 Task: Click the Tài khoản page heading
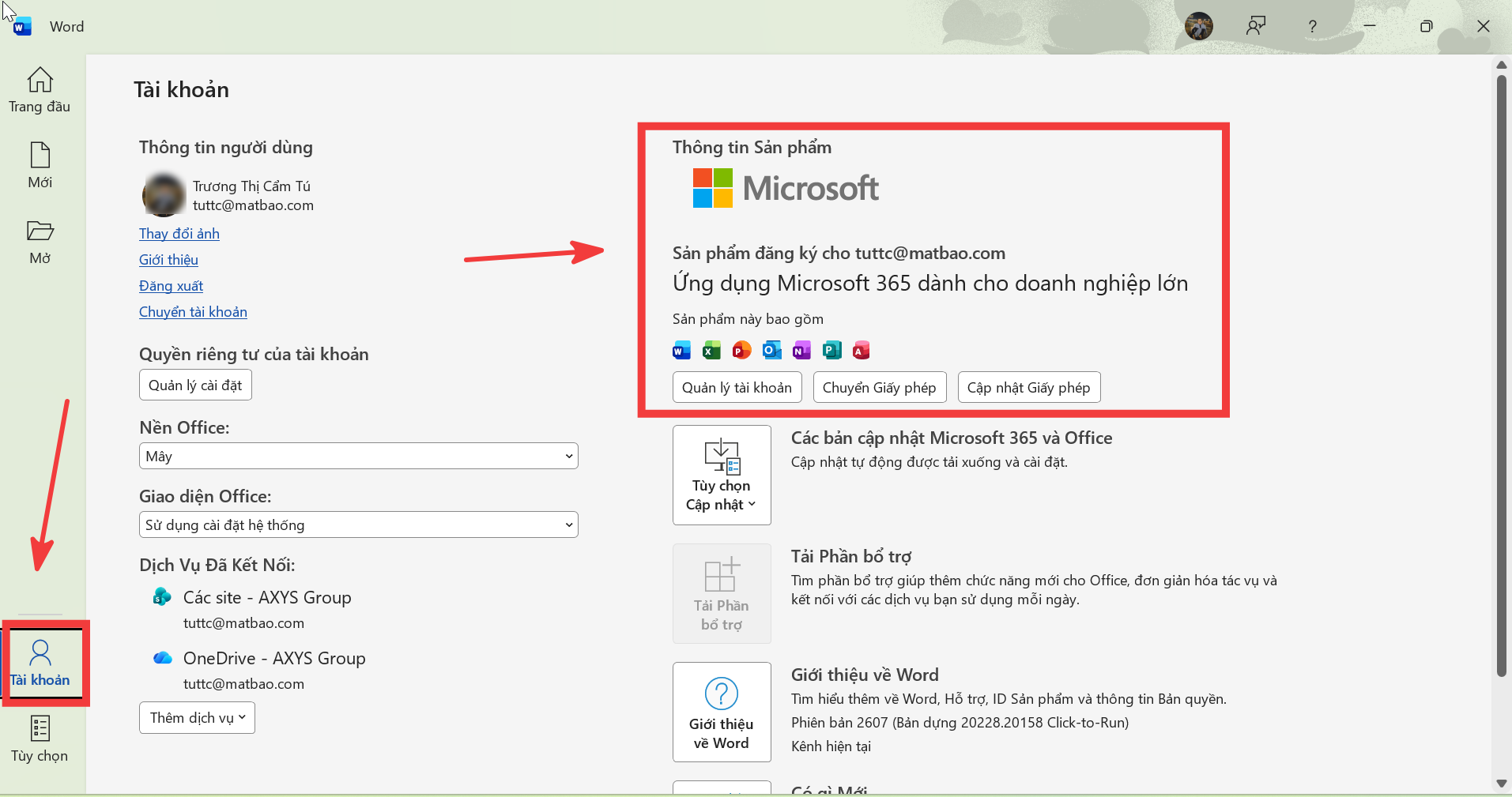tap(181, 90)
